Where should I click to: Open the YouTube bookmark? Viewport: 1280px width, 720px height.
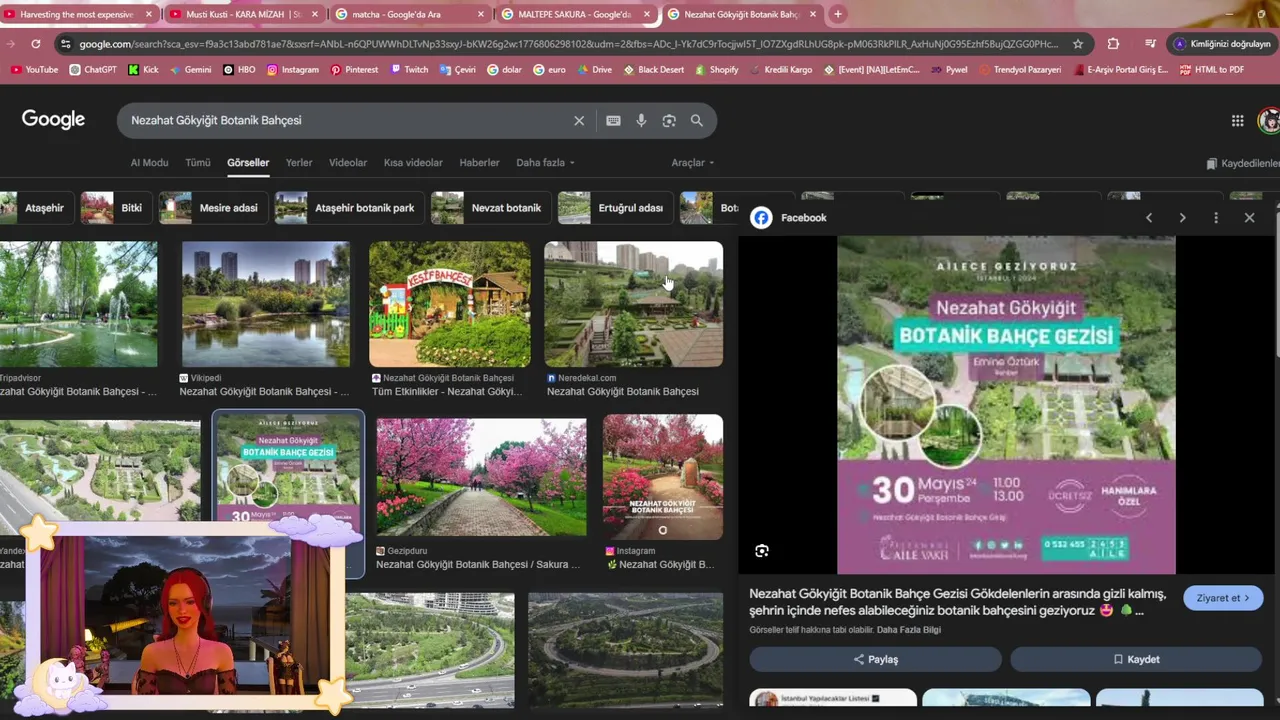pos(34,70)
